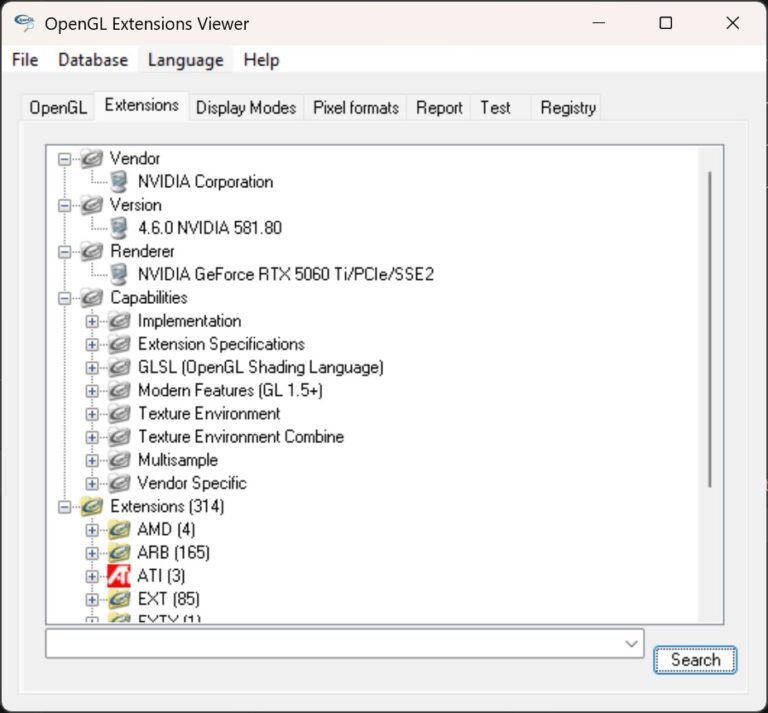Viewport: 768px width, 713px height.
Task: Click the NVIDIA Corporation device icon
Action: [x=119, y=182]
